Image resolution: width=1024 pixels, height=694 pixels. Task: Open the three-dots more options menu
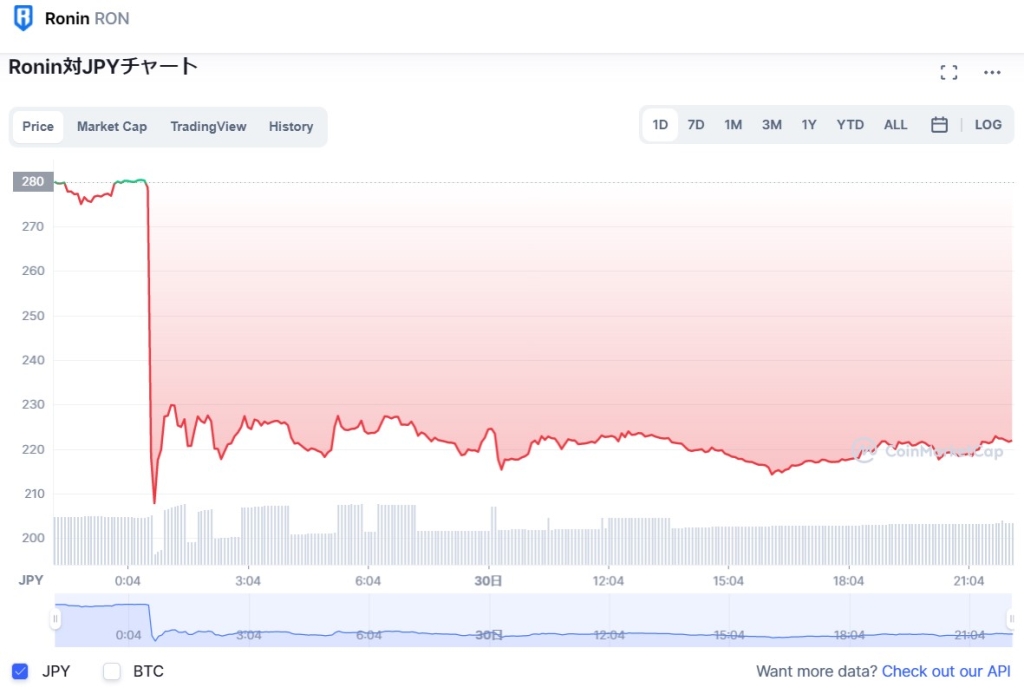992,72
